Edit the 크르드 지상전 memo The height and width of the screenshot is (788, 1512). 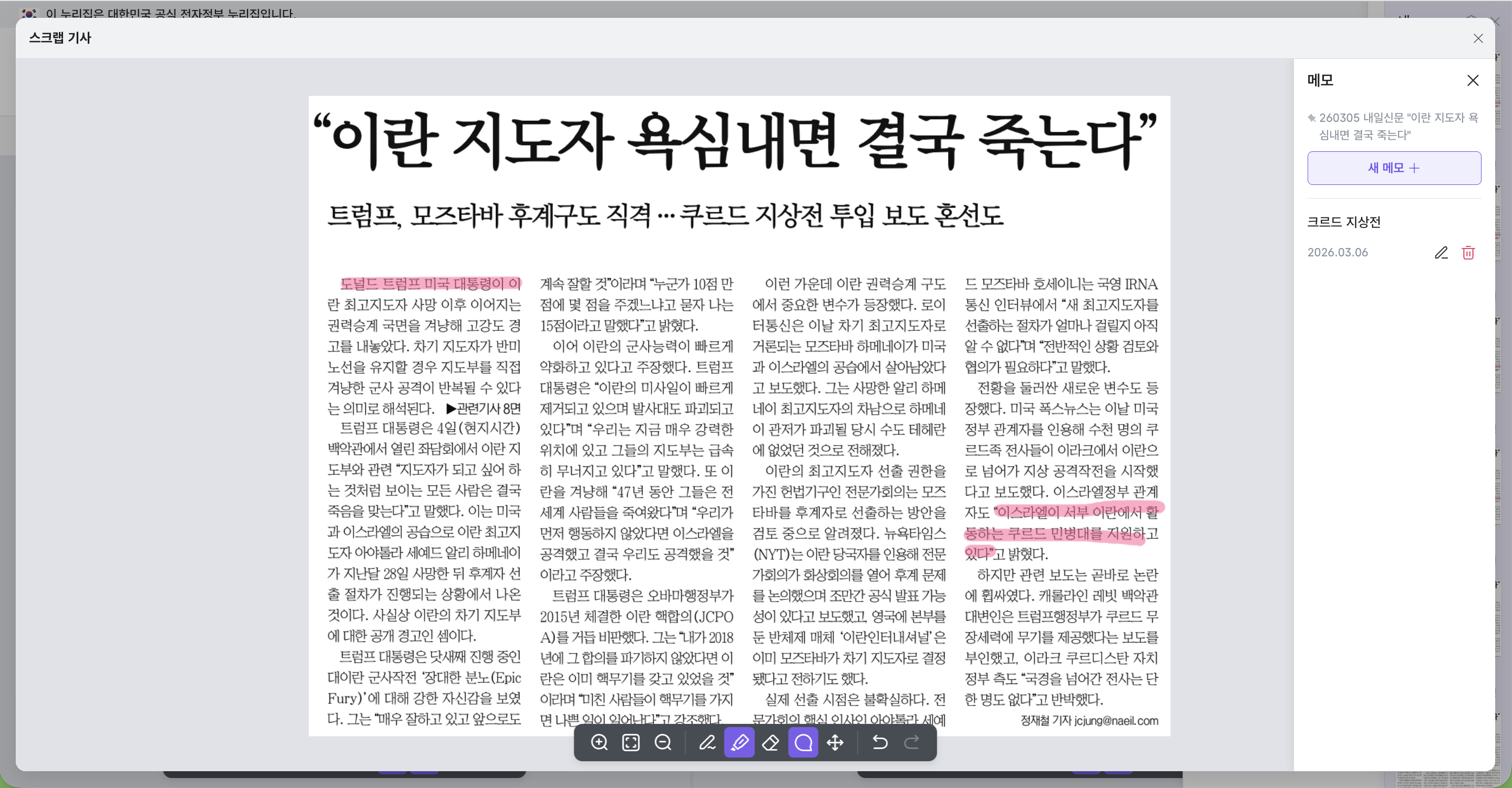[1441, 252]
